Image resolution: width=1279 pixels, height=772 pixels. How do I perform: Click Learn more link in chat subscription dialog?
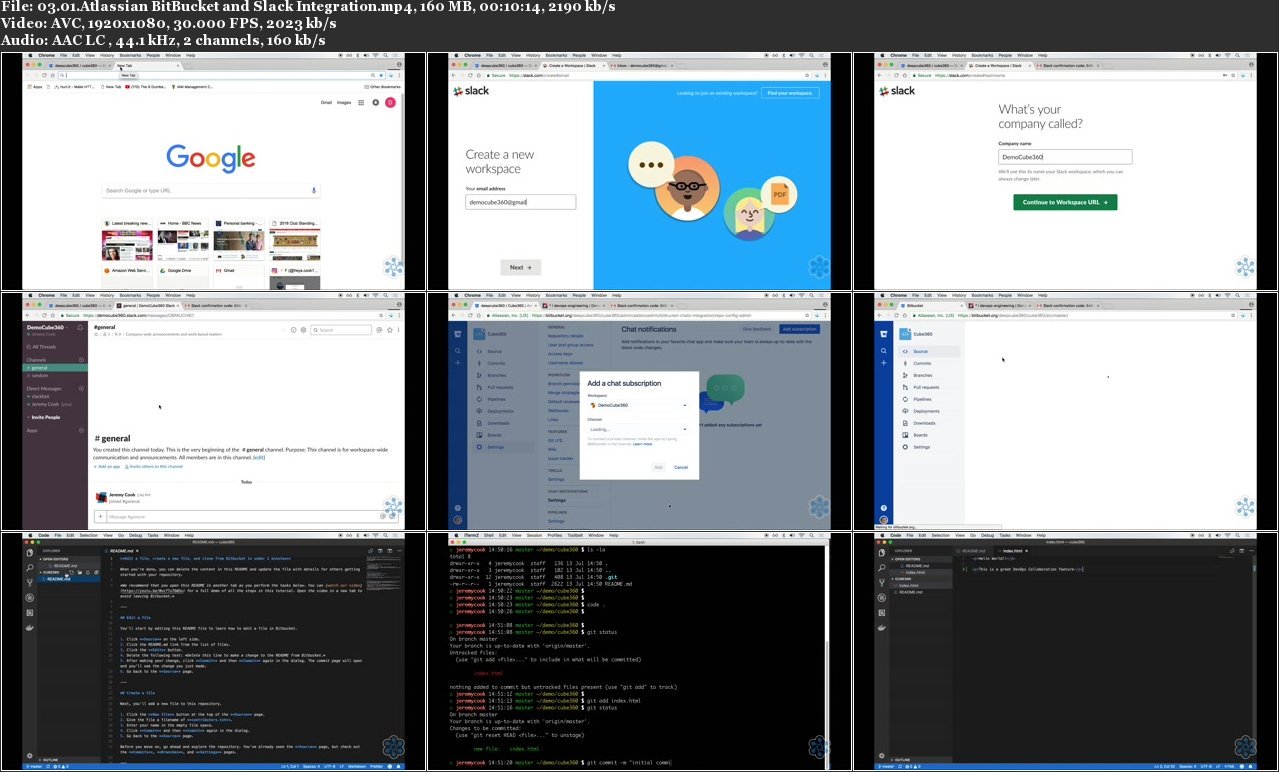643,444
